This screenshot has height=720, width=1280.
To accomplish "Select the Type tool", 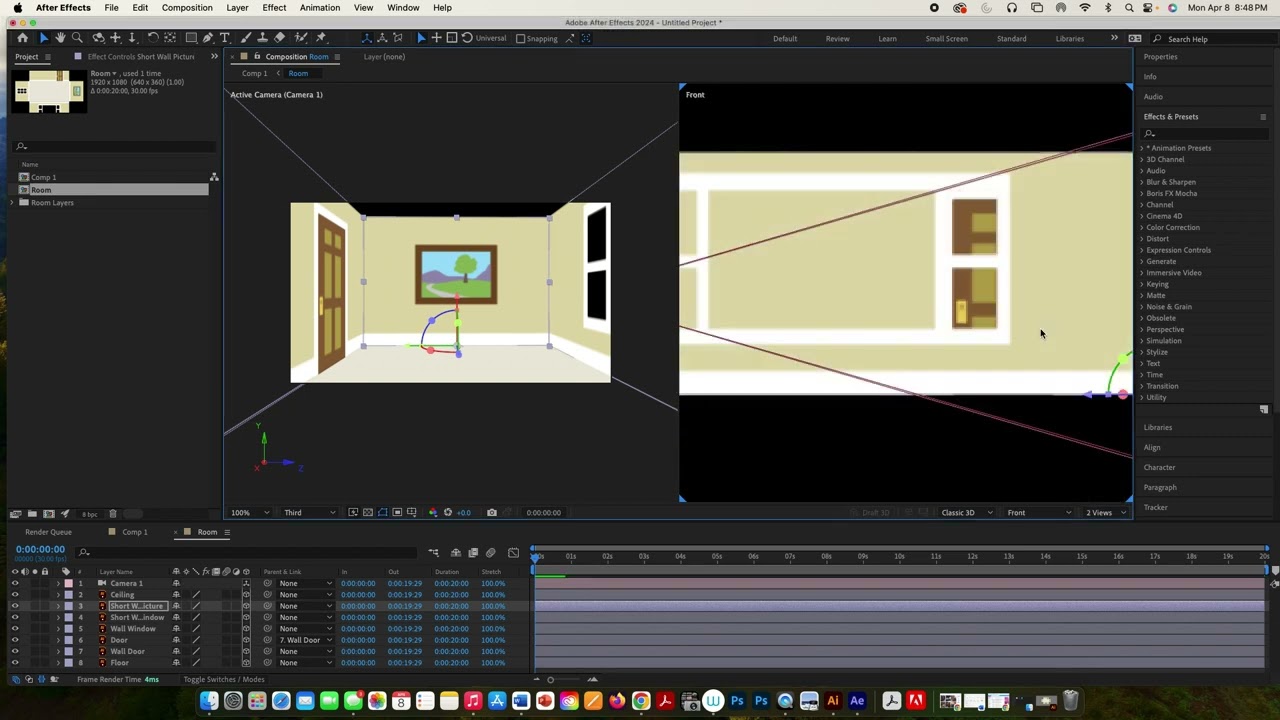I will pyautogui.click(x=225, y=38).
